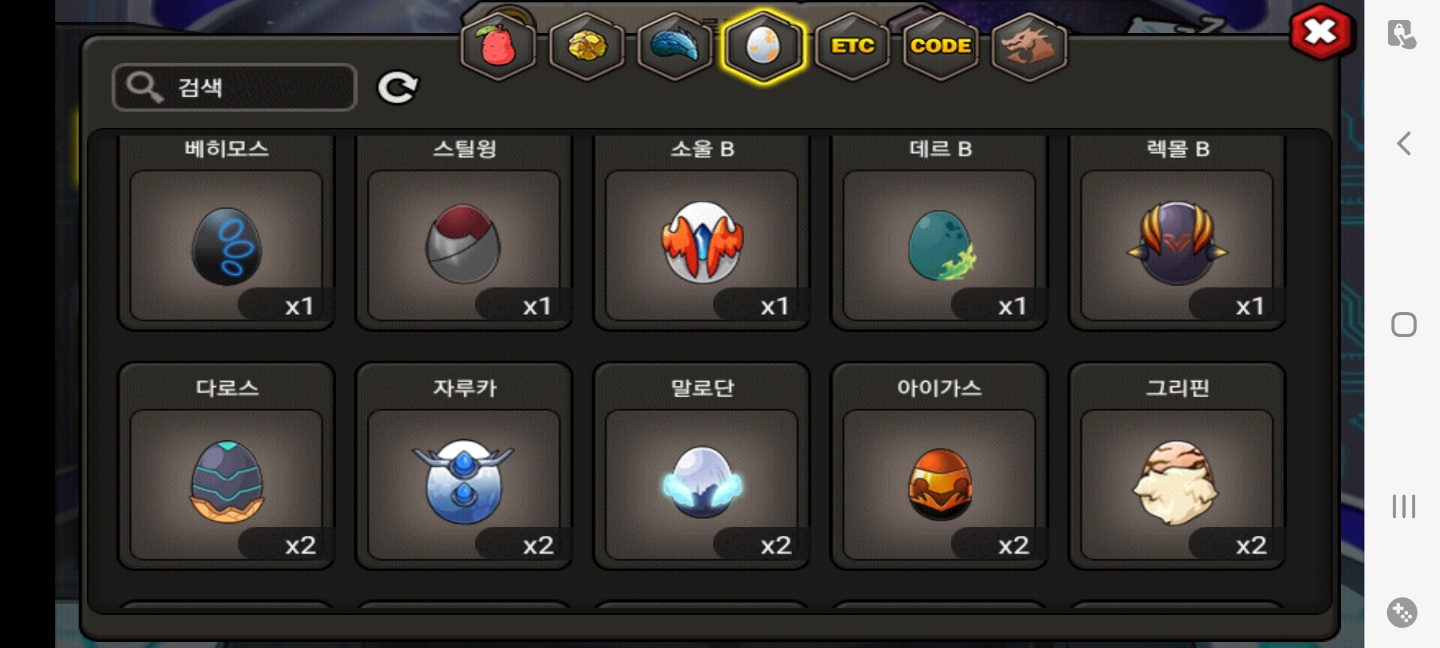Close the inventory with red X

[x=1321, y=32]
